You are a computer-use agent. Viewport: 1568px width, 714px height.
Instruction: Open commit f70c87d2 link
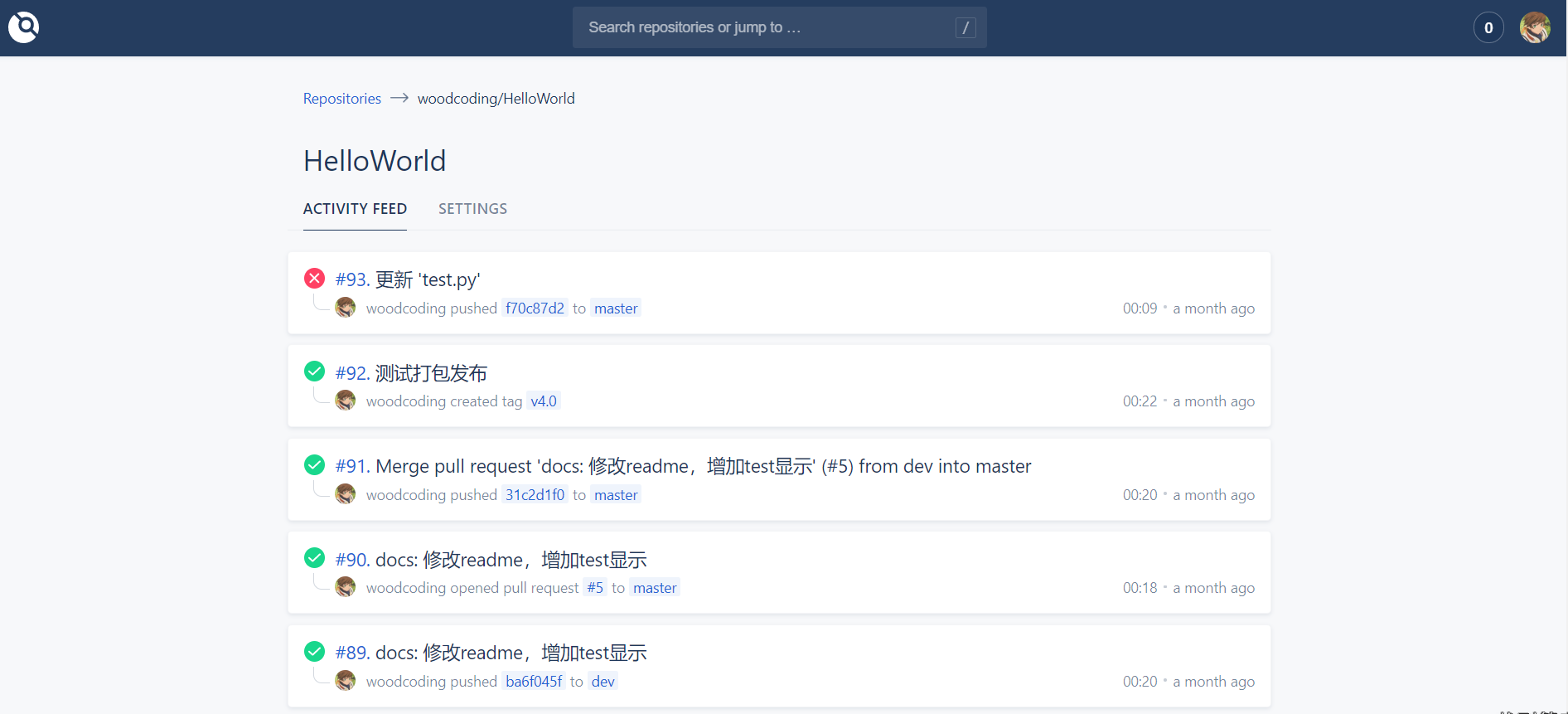[x=535, y=308]
